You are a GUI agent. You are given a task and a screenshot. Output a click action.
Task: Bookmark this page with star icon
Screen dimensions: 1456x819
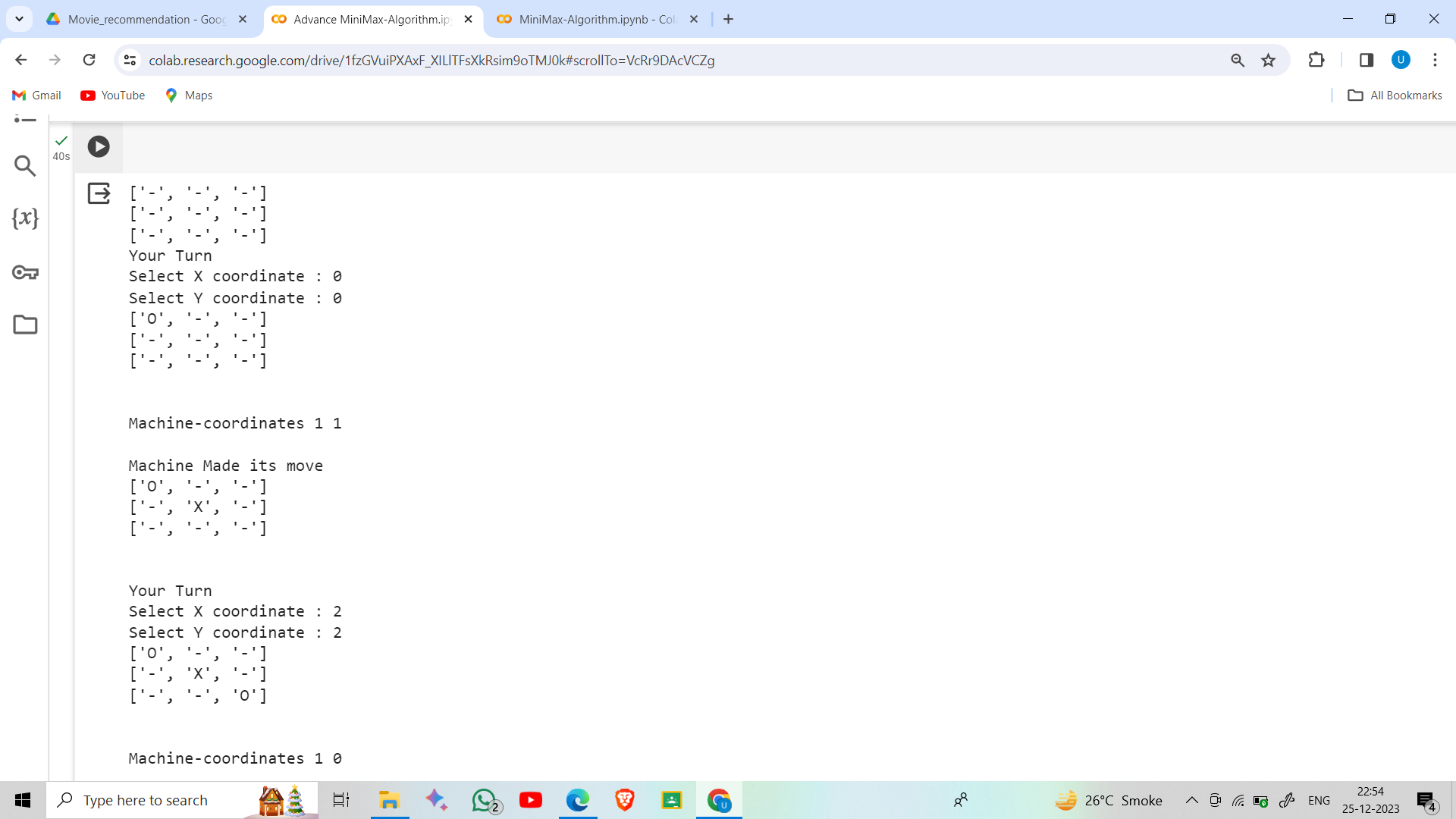pyautogui.click(x=1268, y=61)
